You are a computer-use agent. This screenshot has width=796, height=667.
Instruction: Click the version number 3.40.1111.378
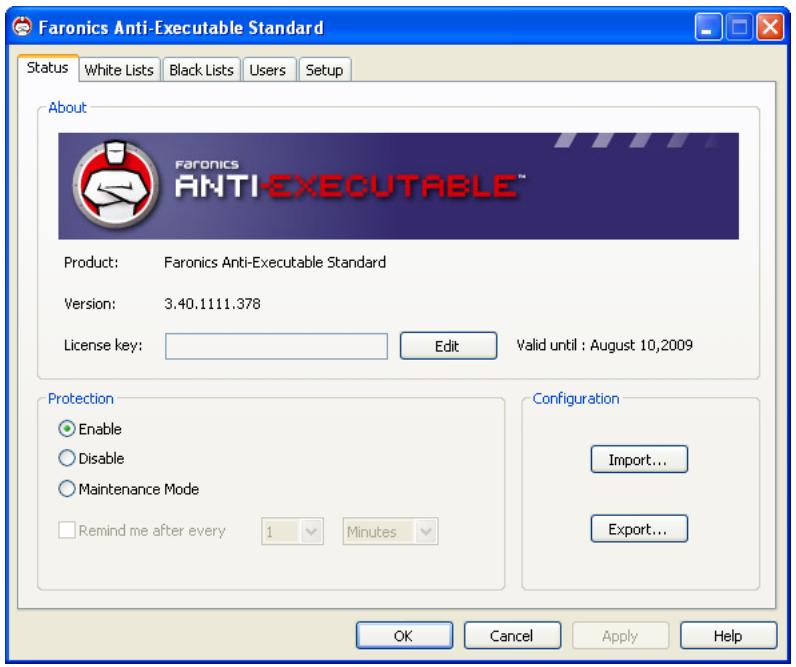(x=212, y=304)
